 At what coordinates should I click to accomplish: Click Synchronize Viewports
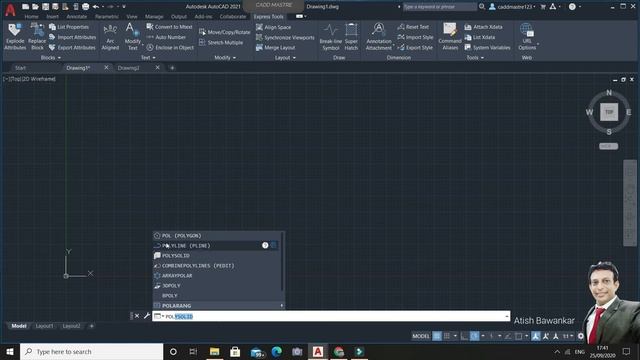(x=285, y=38)
